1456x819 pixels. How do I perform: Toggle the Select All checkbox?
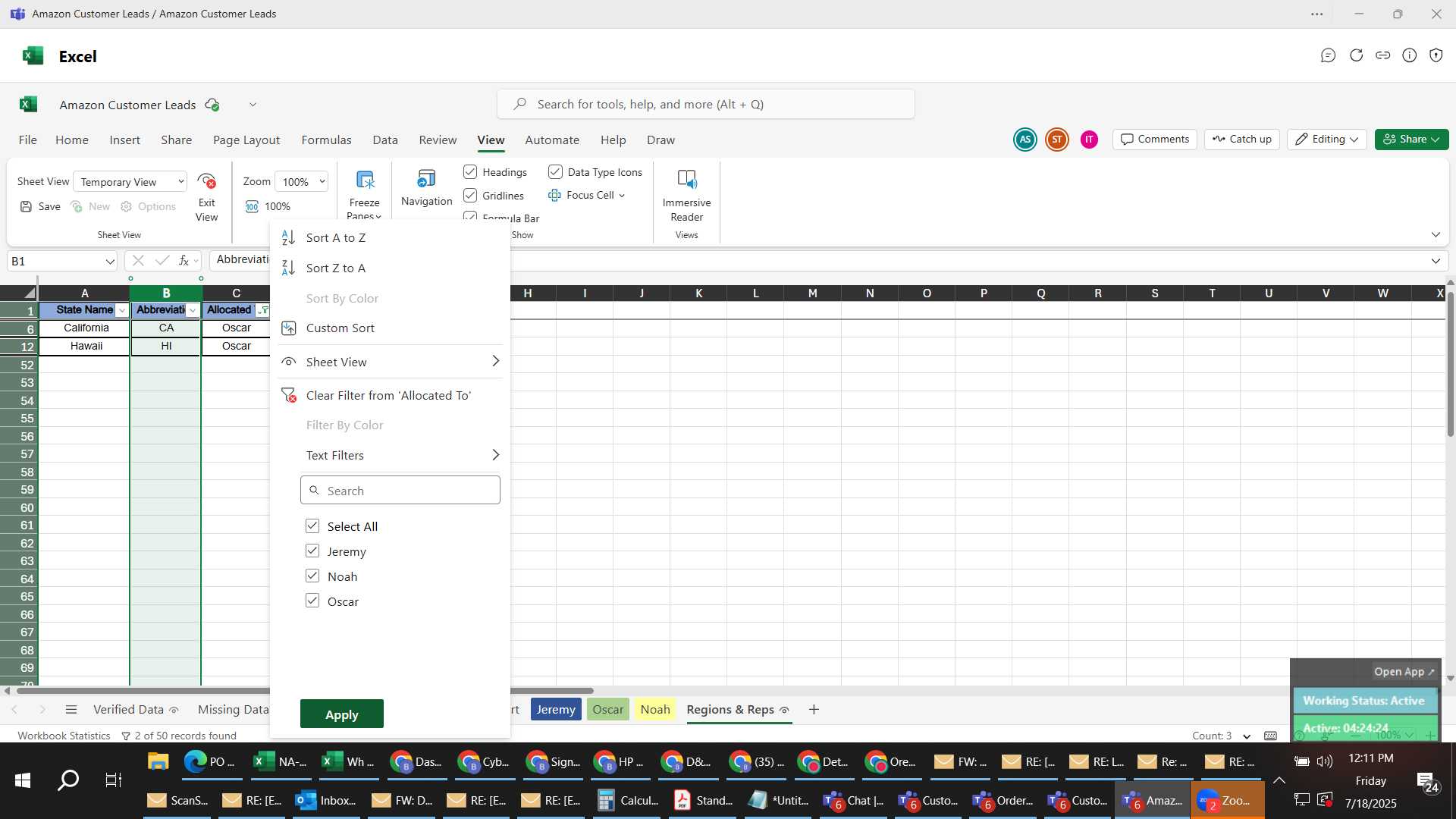tap(312, 526)
